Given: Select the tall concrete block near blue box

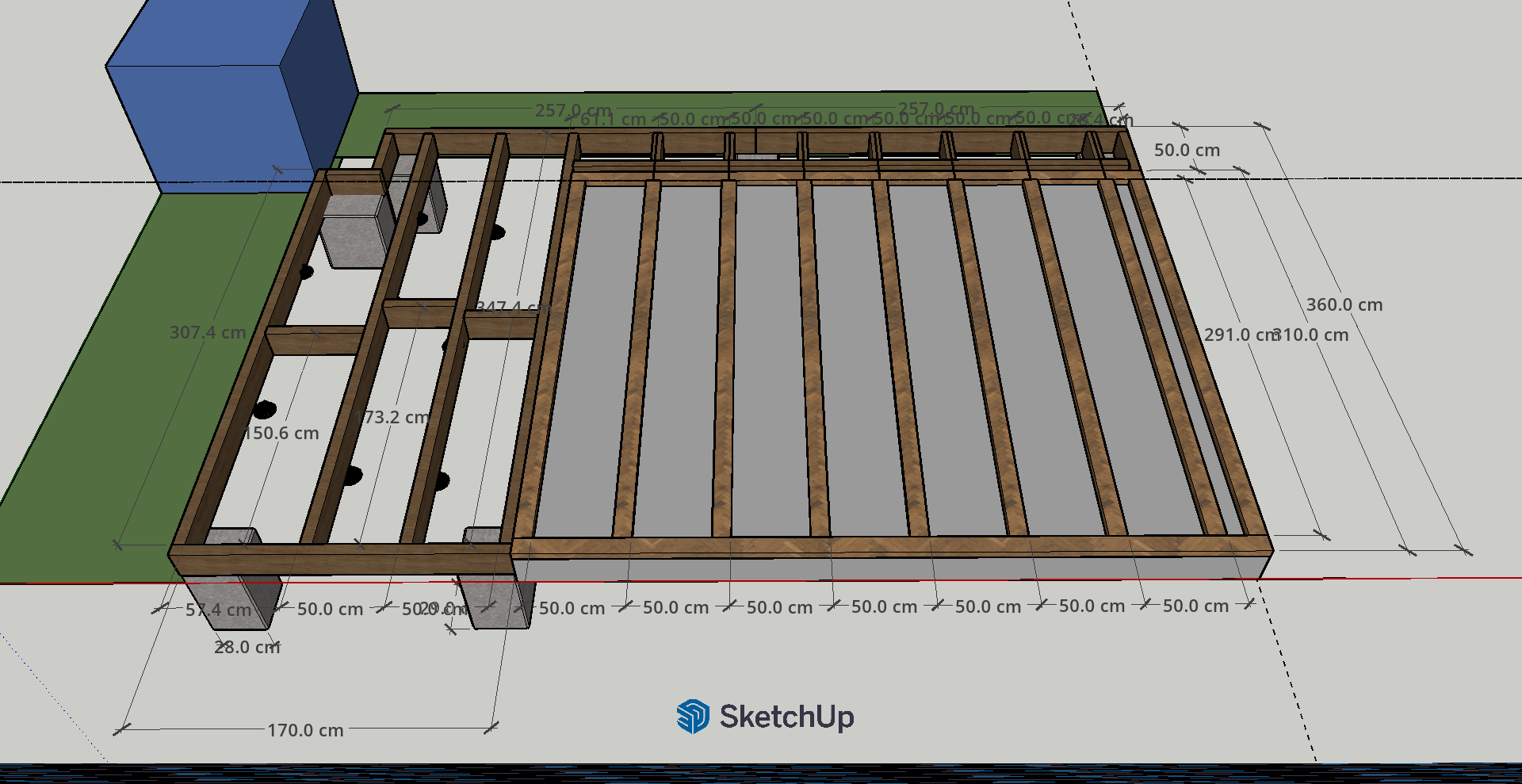Looking at the screenshot, I should 354,230.
